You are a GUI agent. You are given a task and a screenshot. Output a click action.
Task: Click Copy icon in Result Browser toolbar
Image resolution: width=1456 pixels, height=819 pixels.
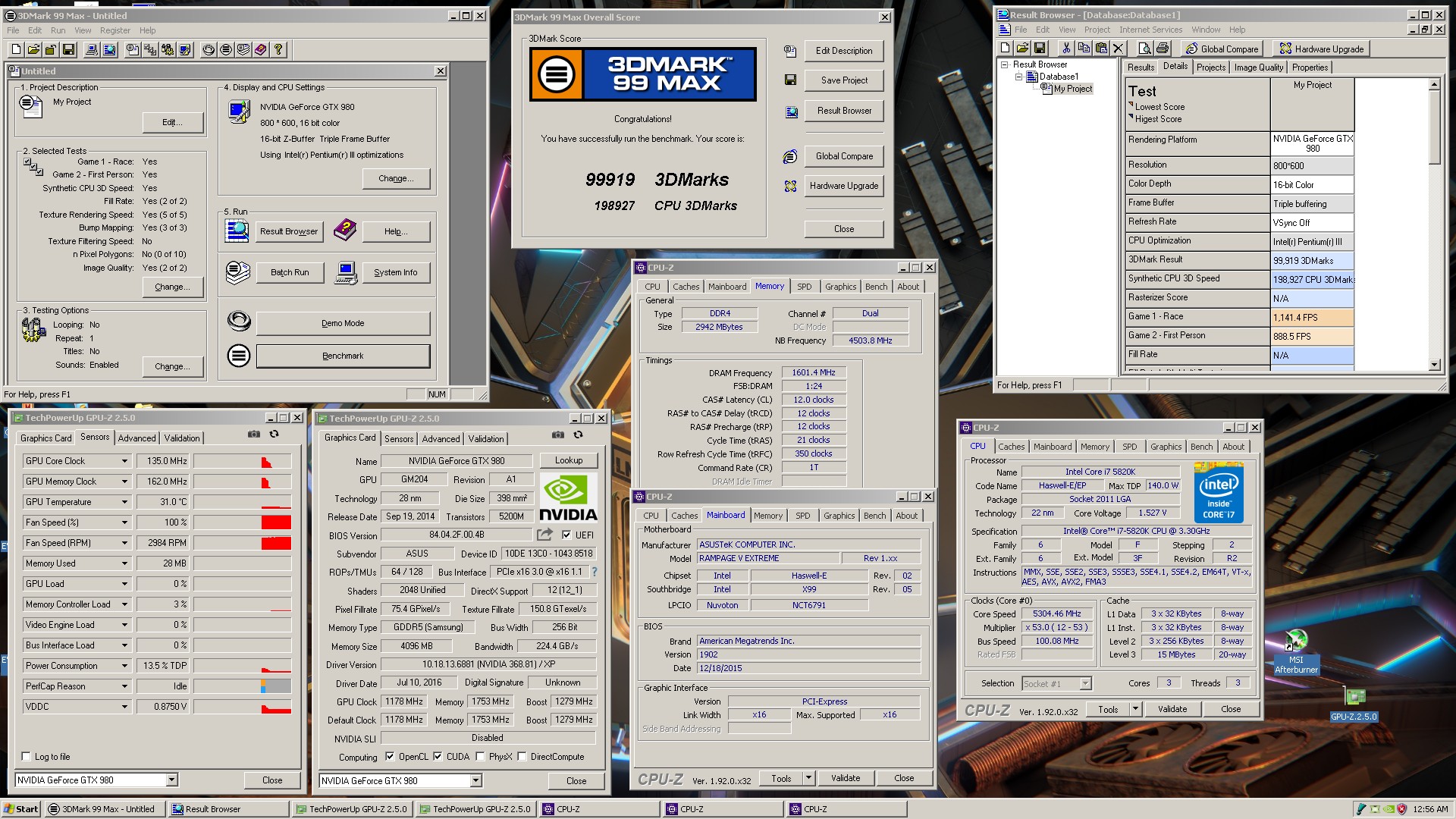point(1084,49)
